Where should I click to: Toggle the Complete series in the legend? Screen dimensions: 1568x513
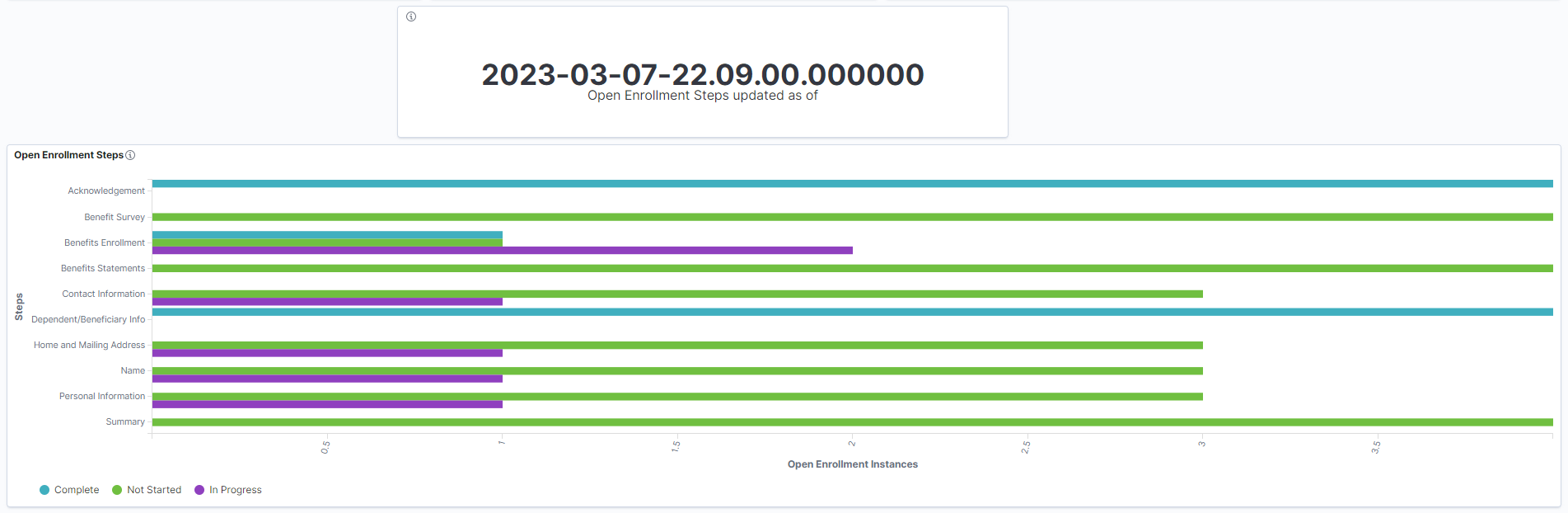click(x=69, y=490)
